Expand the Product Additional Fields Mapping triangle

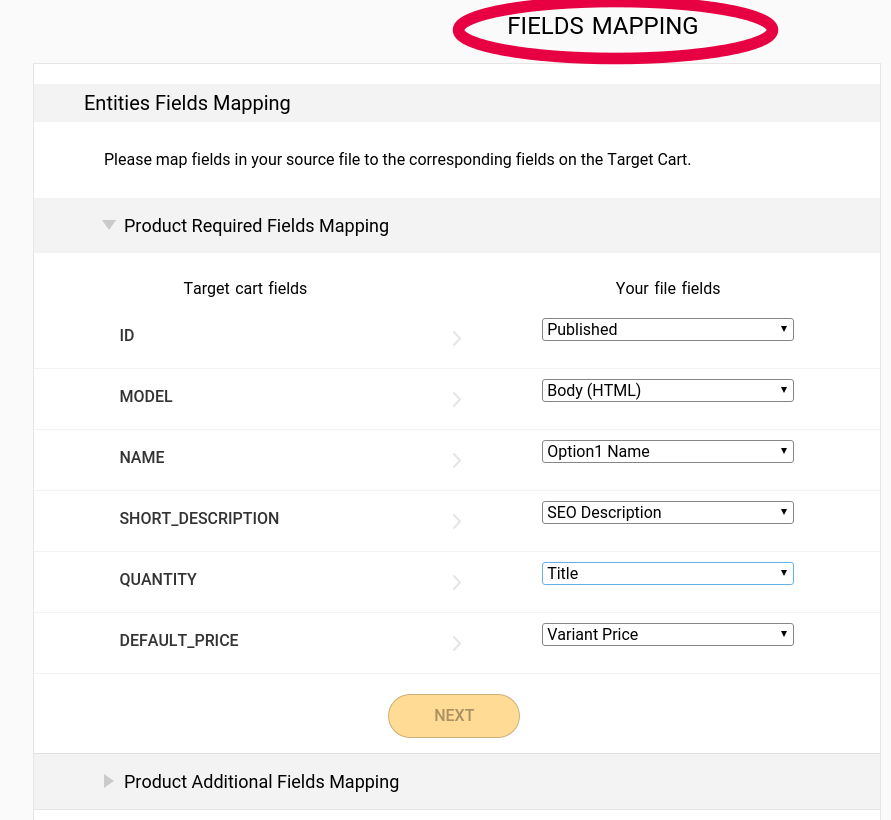pyautogui.click(x=108, y=781)
